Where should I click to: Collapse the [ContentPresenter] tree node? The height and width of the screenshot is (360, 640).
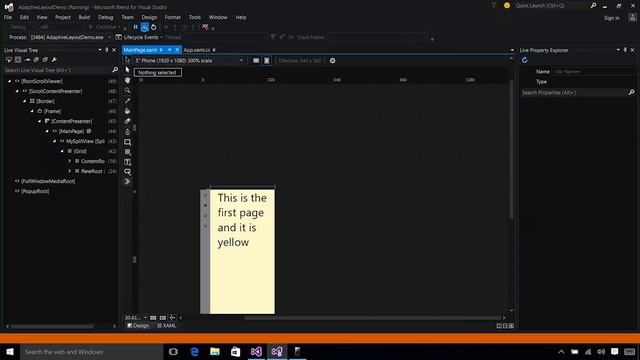40,121
